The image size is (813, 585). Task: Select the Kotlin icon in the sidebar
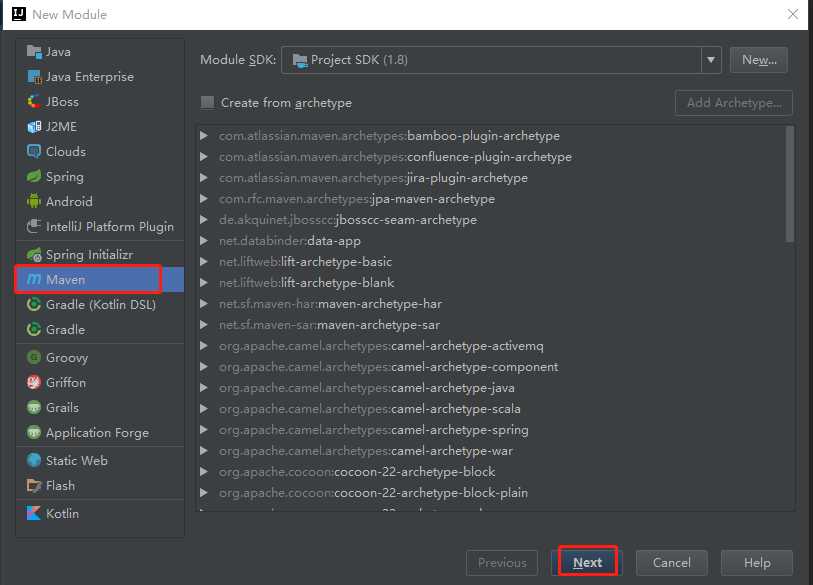pos(35,514)
